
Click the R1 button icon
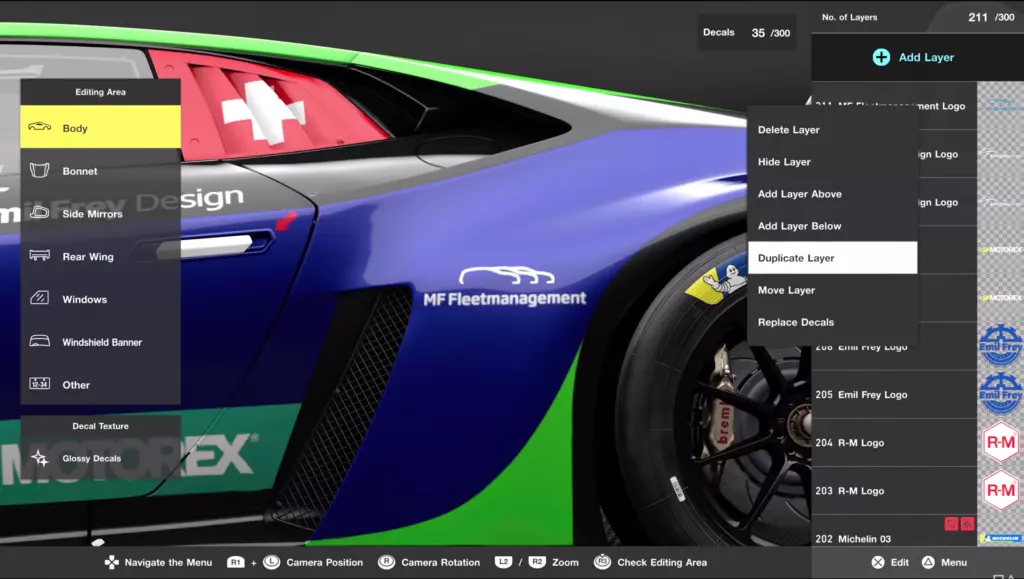click(x=235, y=562)
